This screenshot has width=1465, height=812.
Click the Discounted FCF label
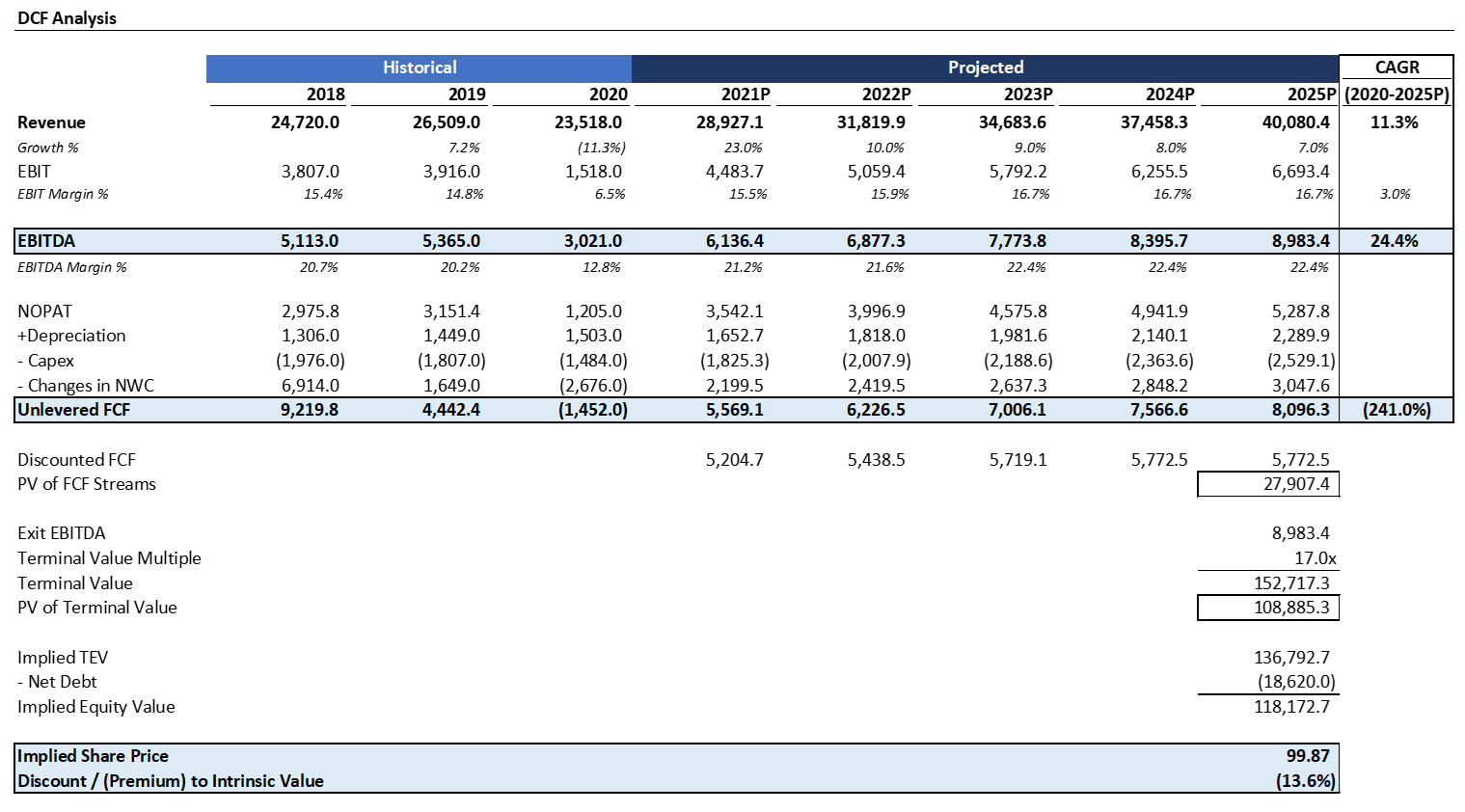pyautogui.click(x=76, y=460)
